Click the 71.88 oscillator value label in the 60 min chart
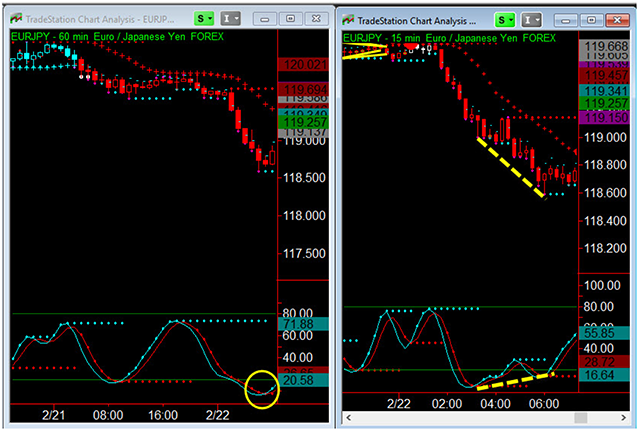The image size is (640, 432). [x=303, y=324]
